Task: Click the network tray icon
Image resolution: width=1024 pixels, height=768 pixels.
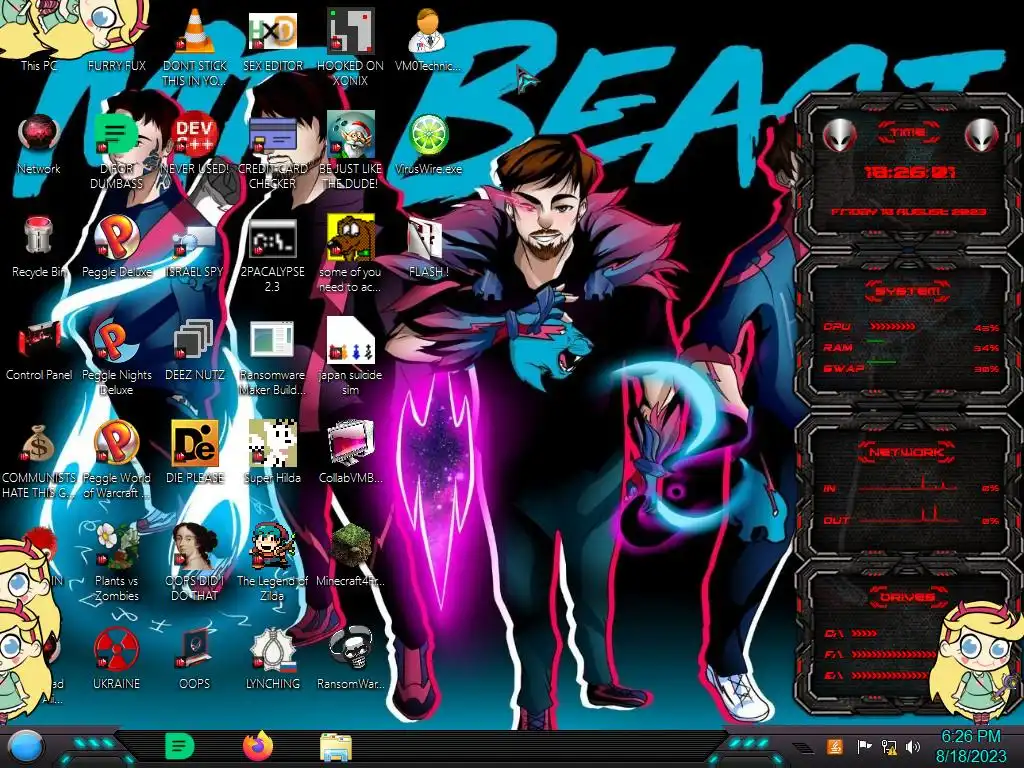Action: [889, 747]
